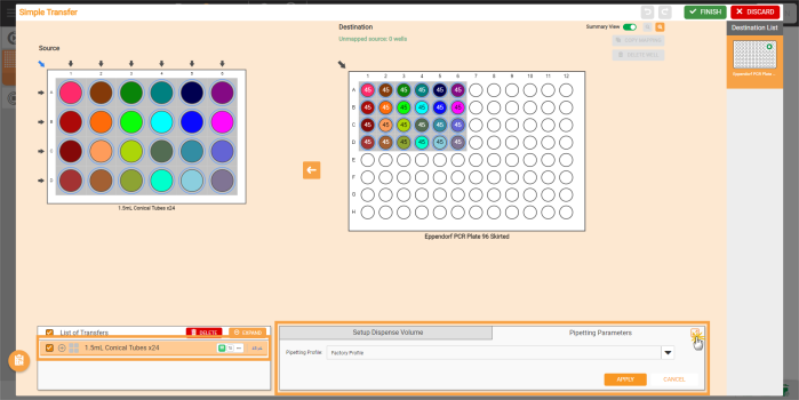
Task: Select source column 1 arrow
Action: [70, 62]
